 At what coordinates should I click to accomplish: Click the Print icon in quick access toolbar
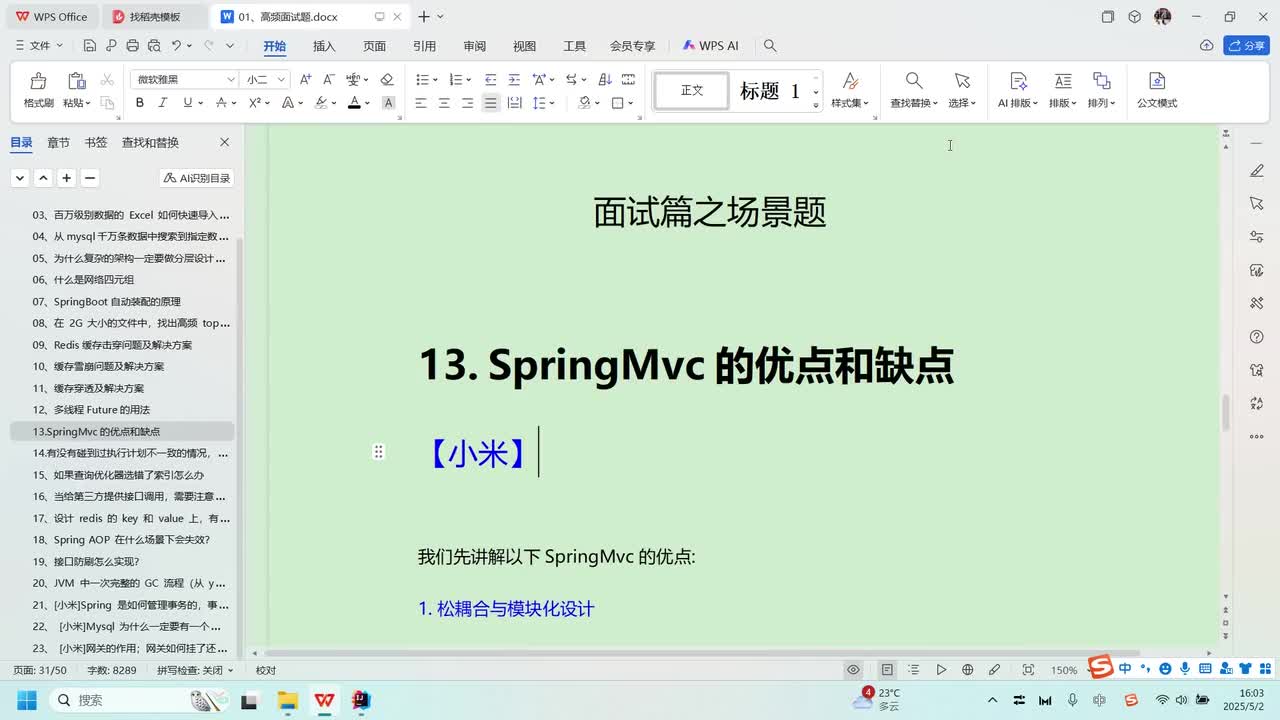132,46
